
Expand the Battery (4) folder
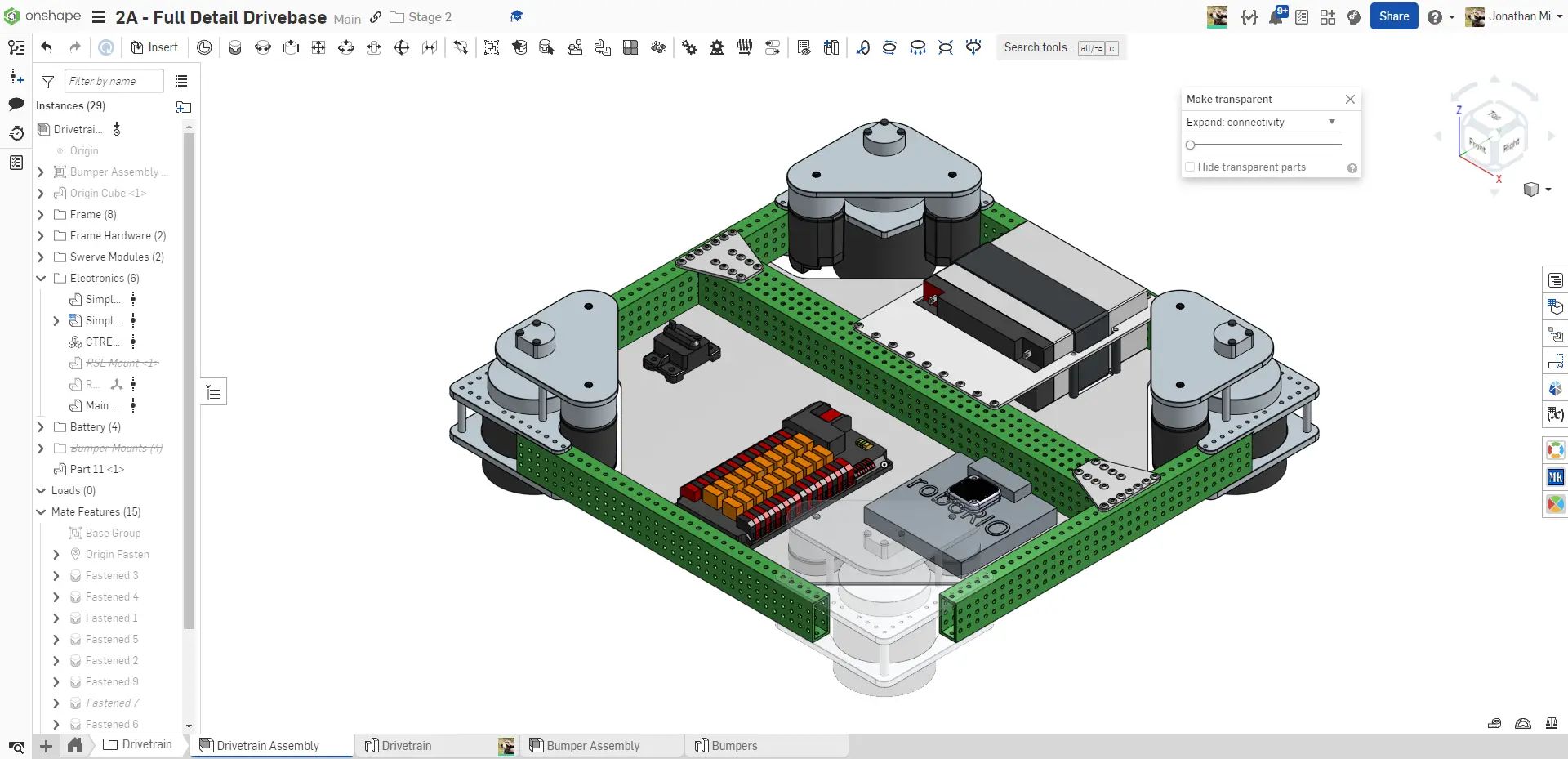(41, 427)
